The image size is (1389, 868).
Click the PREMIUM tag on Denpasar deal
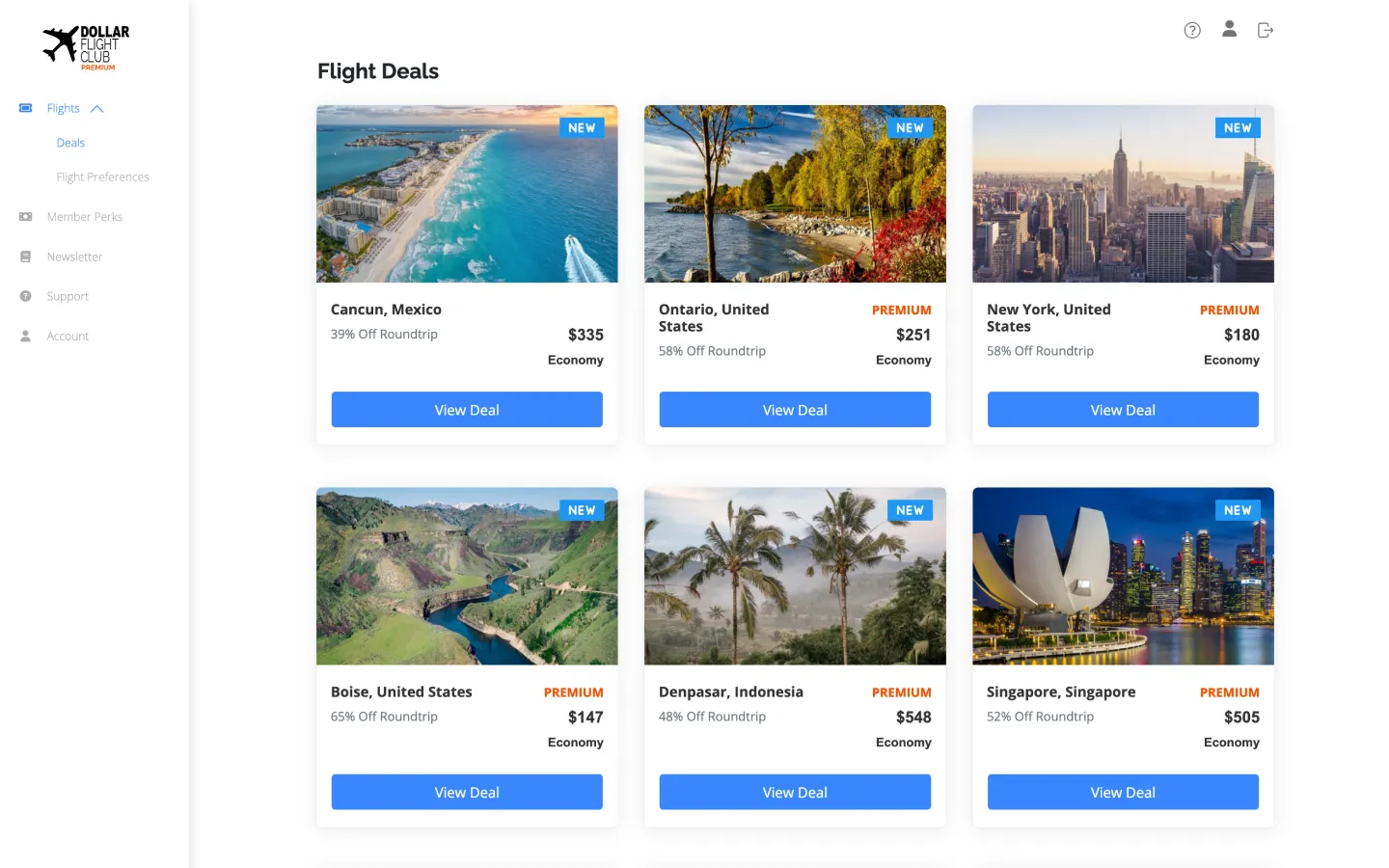point(902,692)
